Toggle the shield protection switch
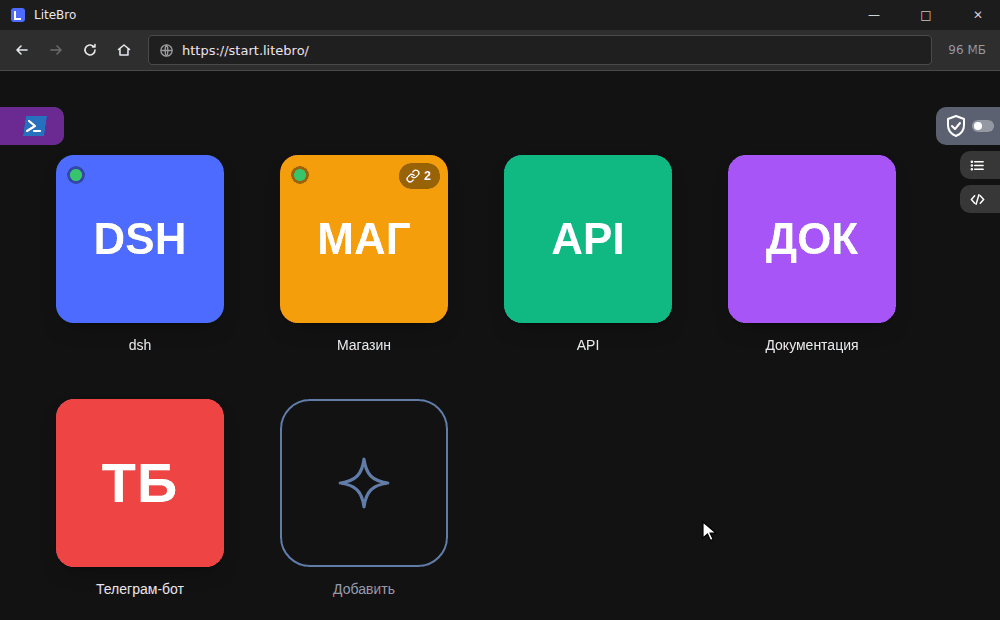Viewport: 1000px width, 620px height. click(983, 126)
